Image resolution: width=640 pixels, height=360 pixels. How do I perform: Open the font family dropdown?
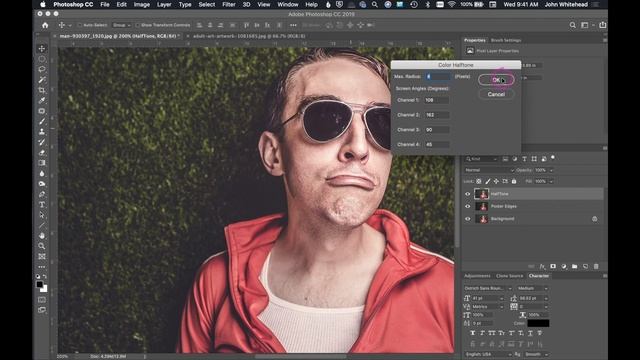[x=488, y=288]
